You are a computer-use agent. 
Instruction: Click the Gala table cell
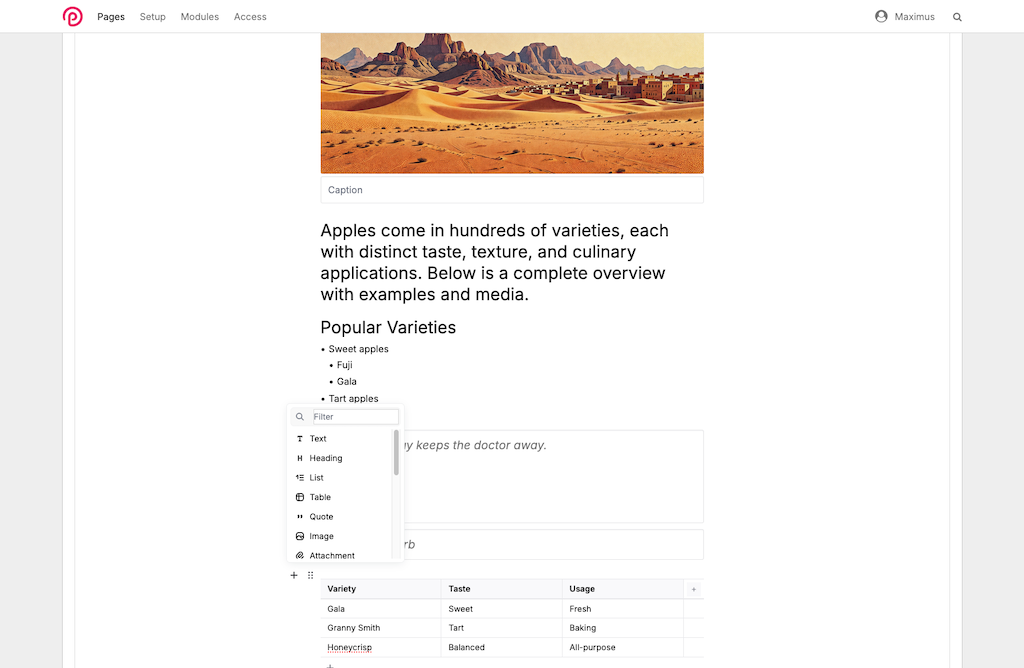[x=381, y=609]
